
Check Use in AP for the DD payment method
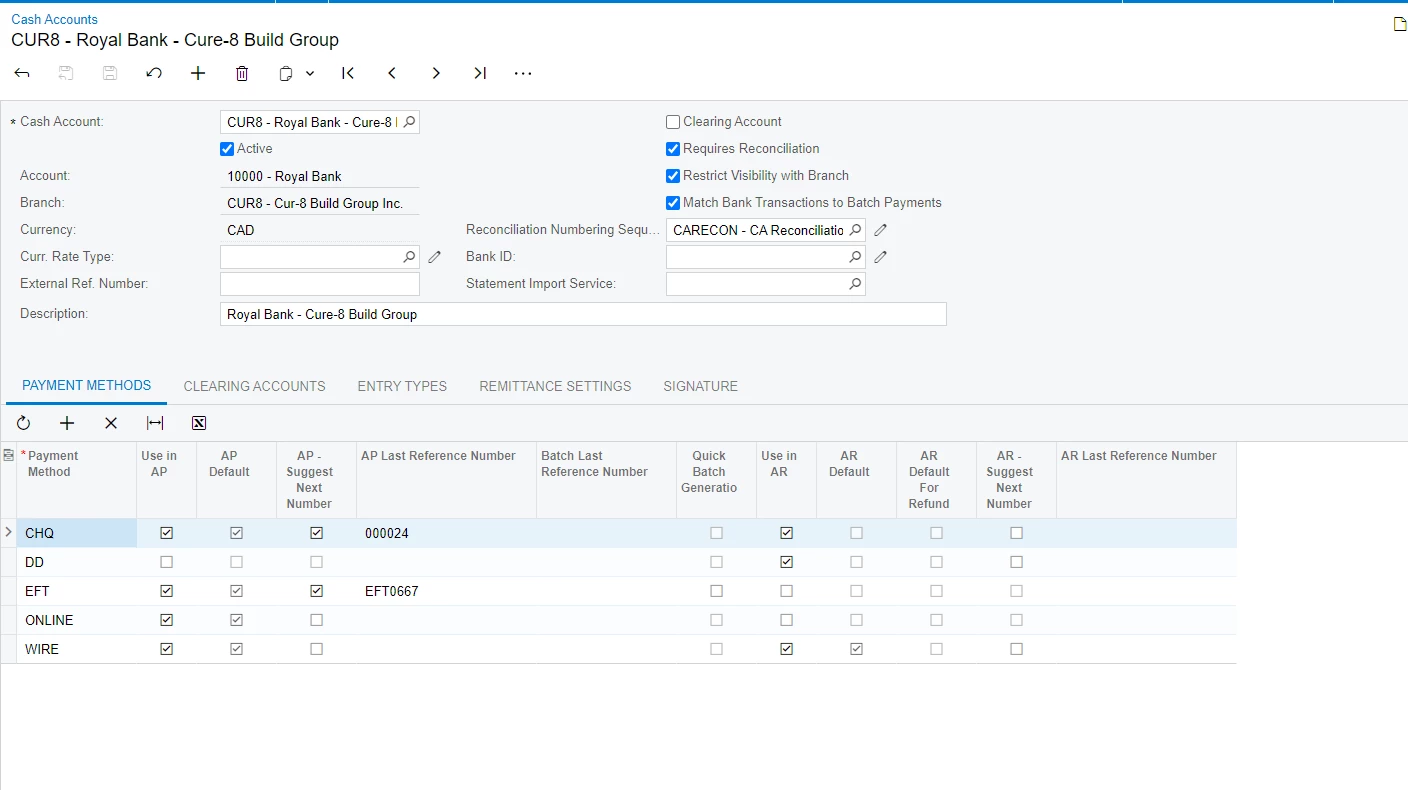click(x=166, y=562)
